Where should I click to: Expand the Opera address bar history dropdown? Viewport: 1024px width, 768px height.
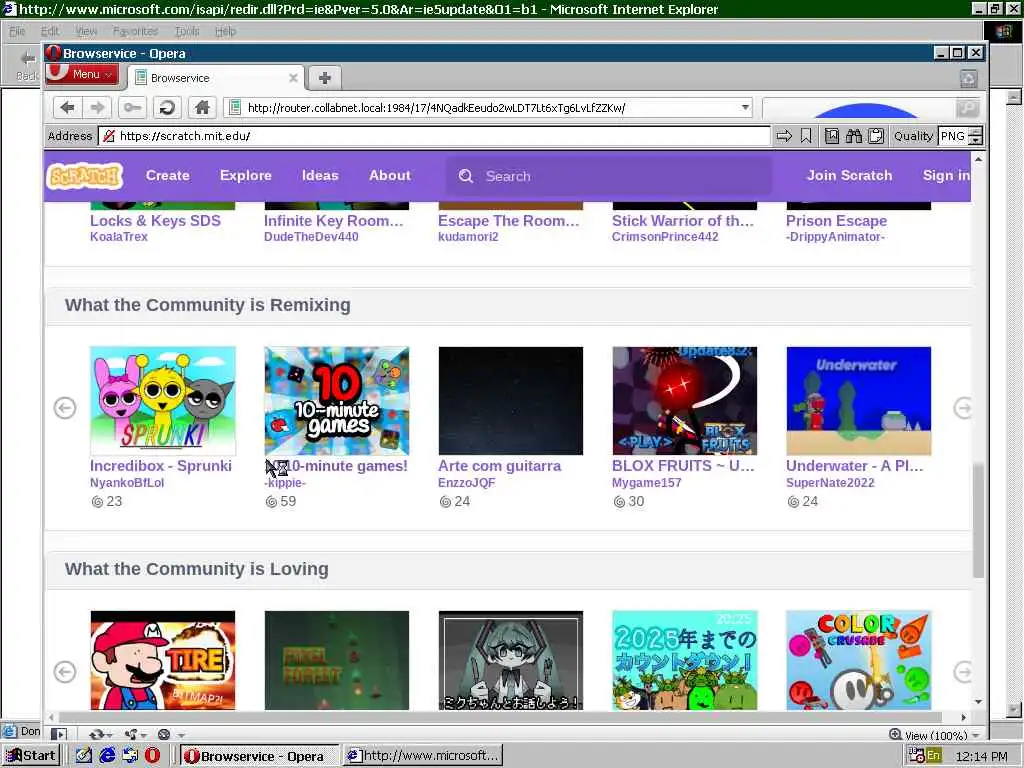pos(745,107)
